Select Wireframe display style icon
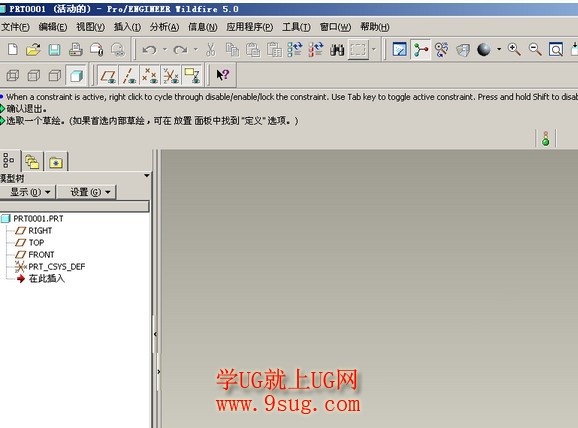Image resolution: width=578 pixels, height=428 pixels. click(x=13, y=76)
